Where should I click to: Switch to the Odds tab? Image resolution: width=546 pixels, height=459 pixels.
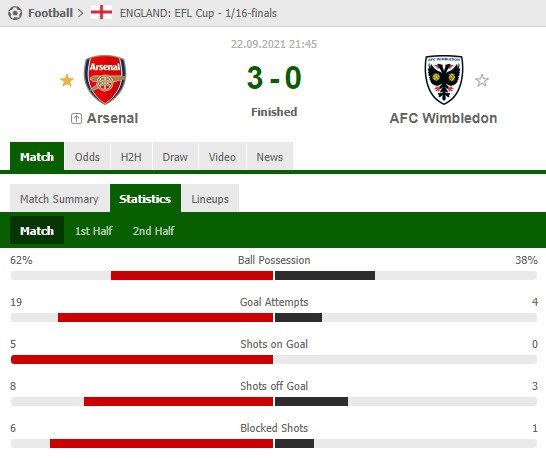point(87,156)
